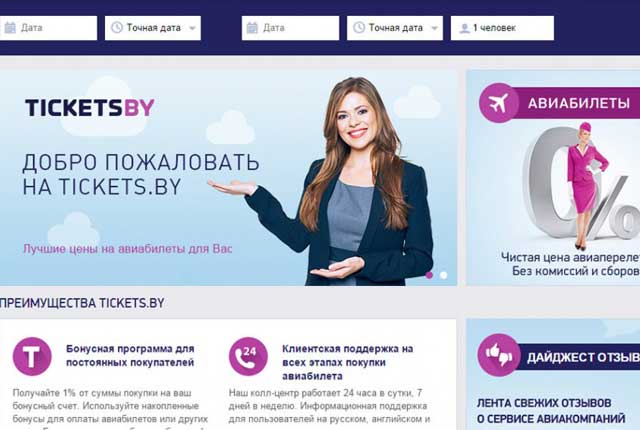Follow the Бонусная программа для постоянных покупателей link
640x430 pixels.
[x=130, y=355]
